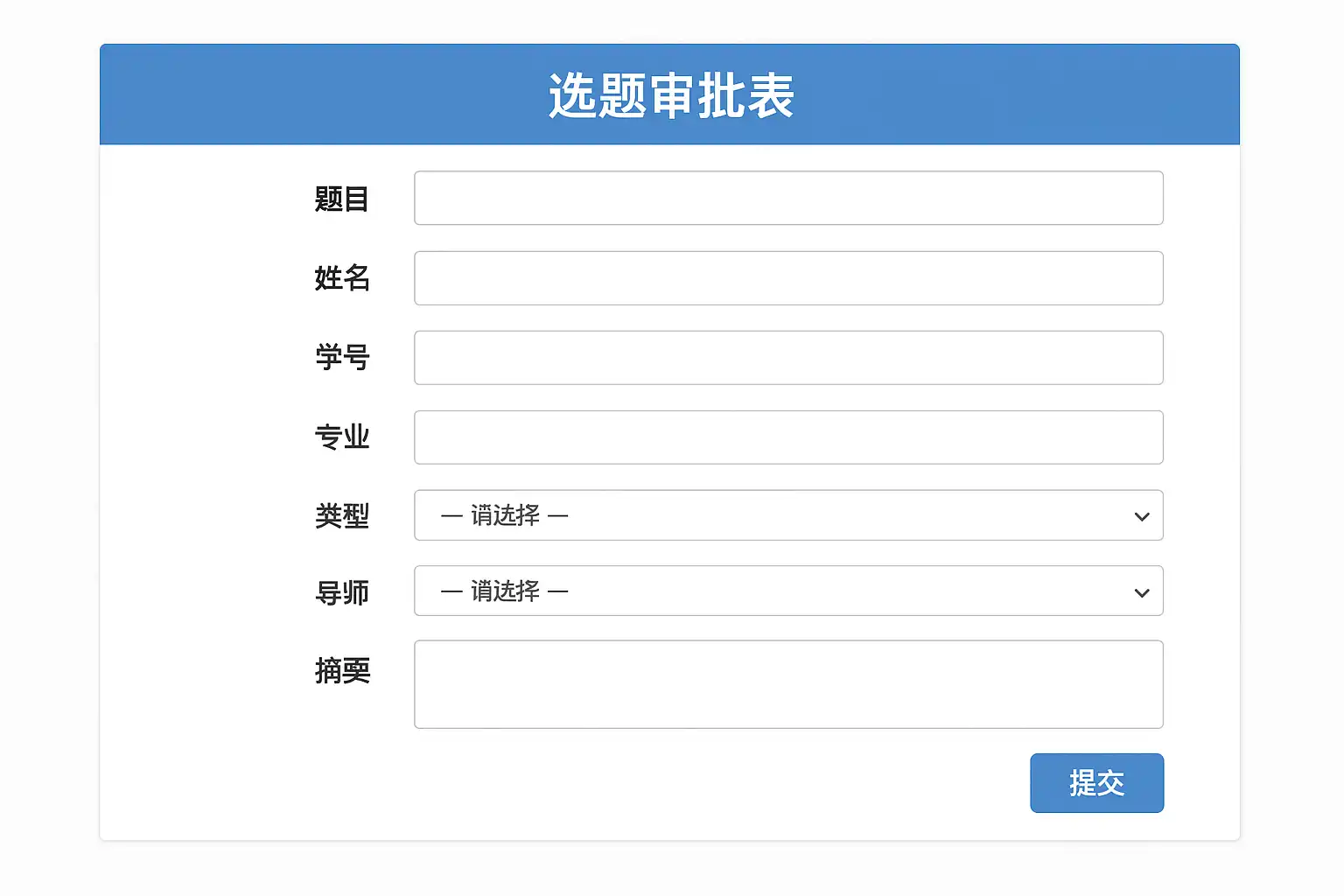
Task: Open the 导师 dropdown menu
Action: click(x=787, y=591)
